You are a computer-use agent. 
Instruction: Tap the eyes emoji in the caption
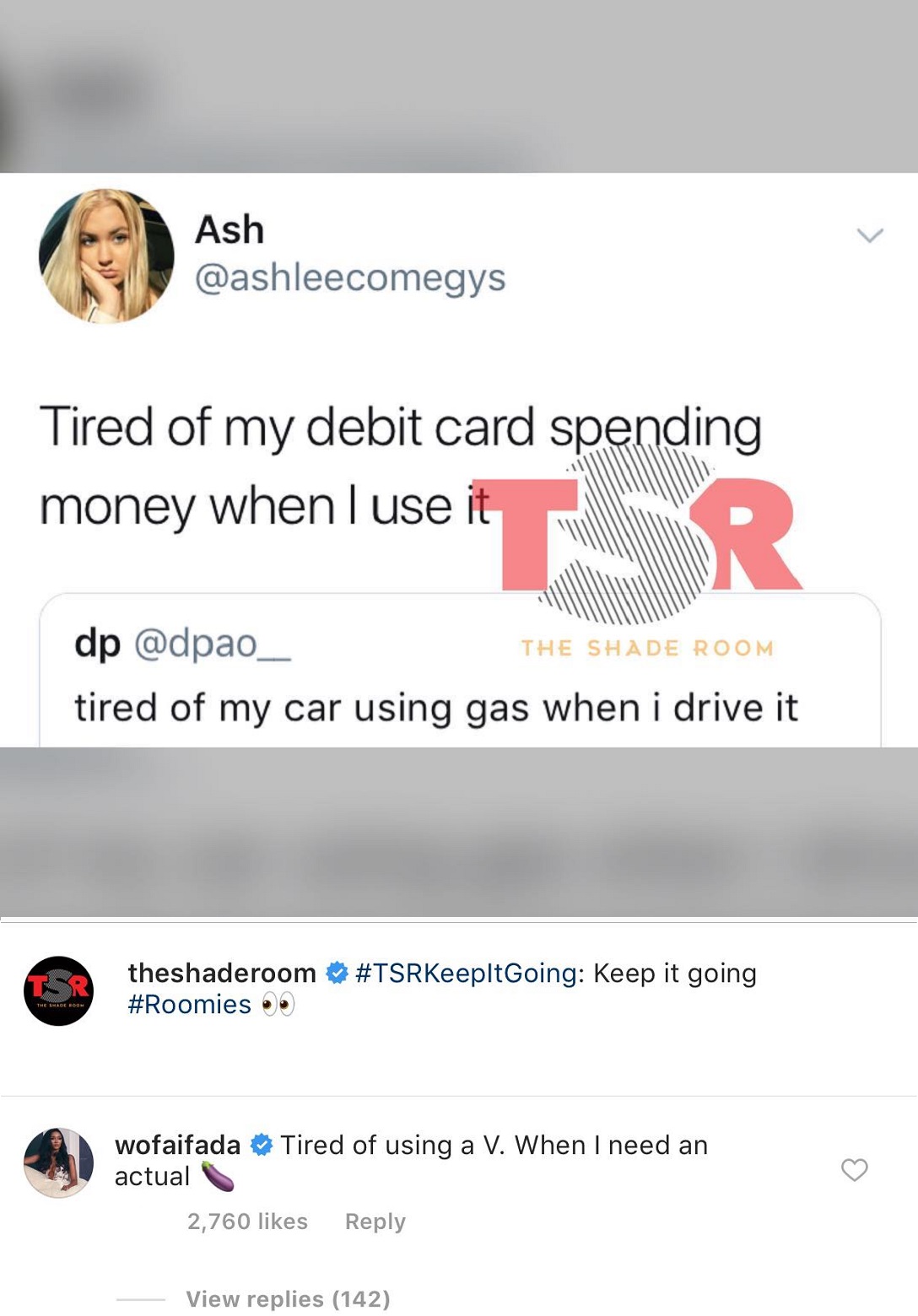[278, 1004]
